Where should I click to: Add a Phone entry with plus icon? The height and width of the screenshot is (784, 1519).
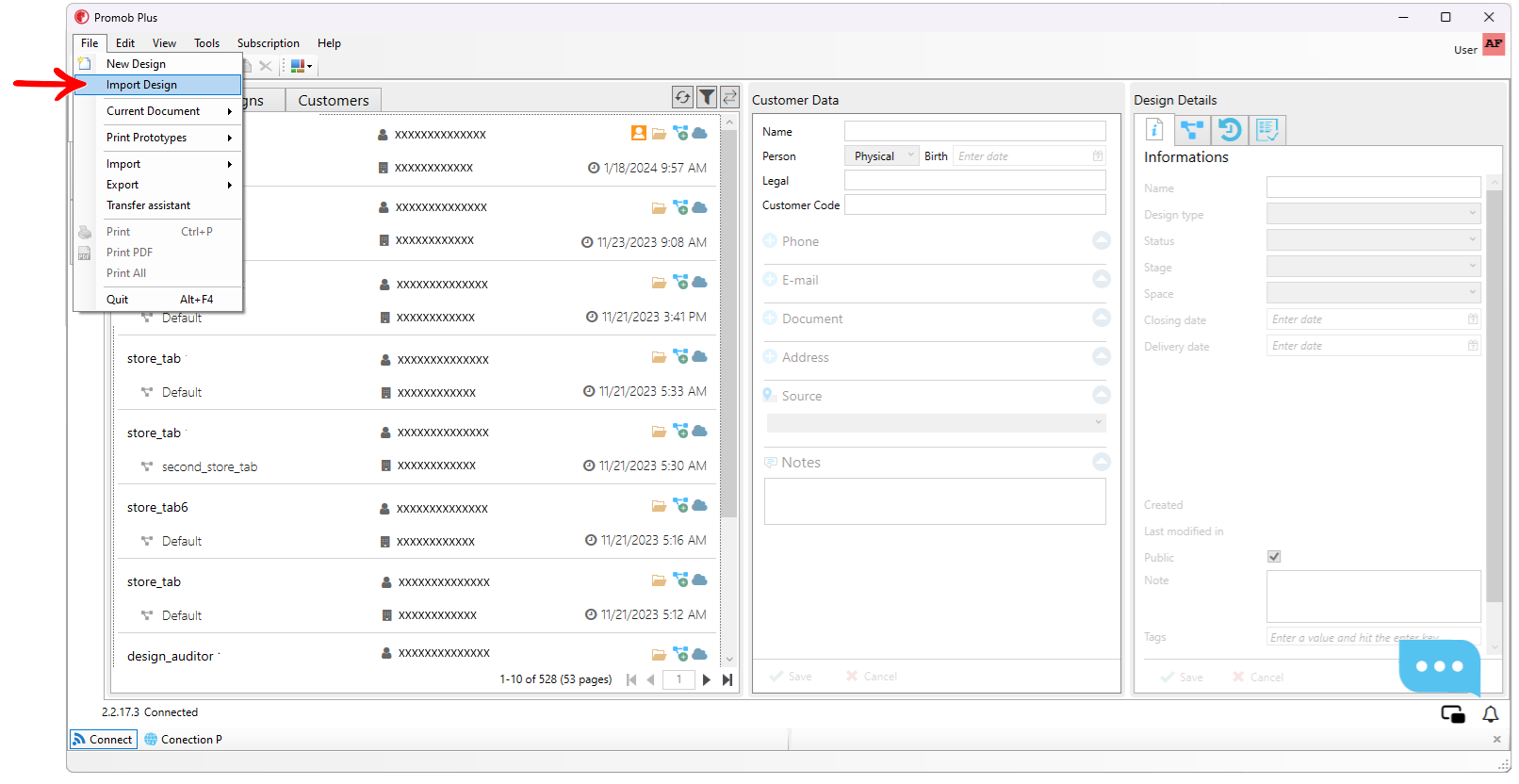[770, 240]
